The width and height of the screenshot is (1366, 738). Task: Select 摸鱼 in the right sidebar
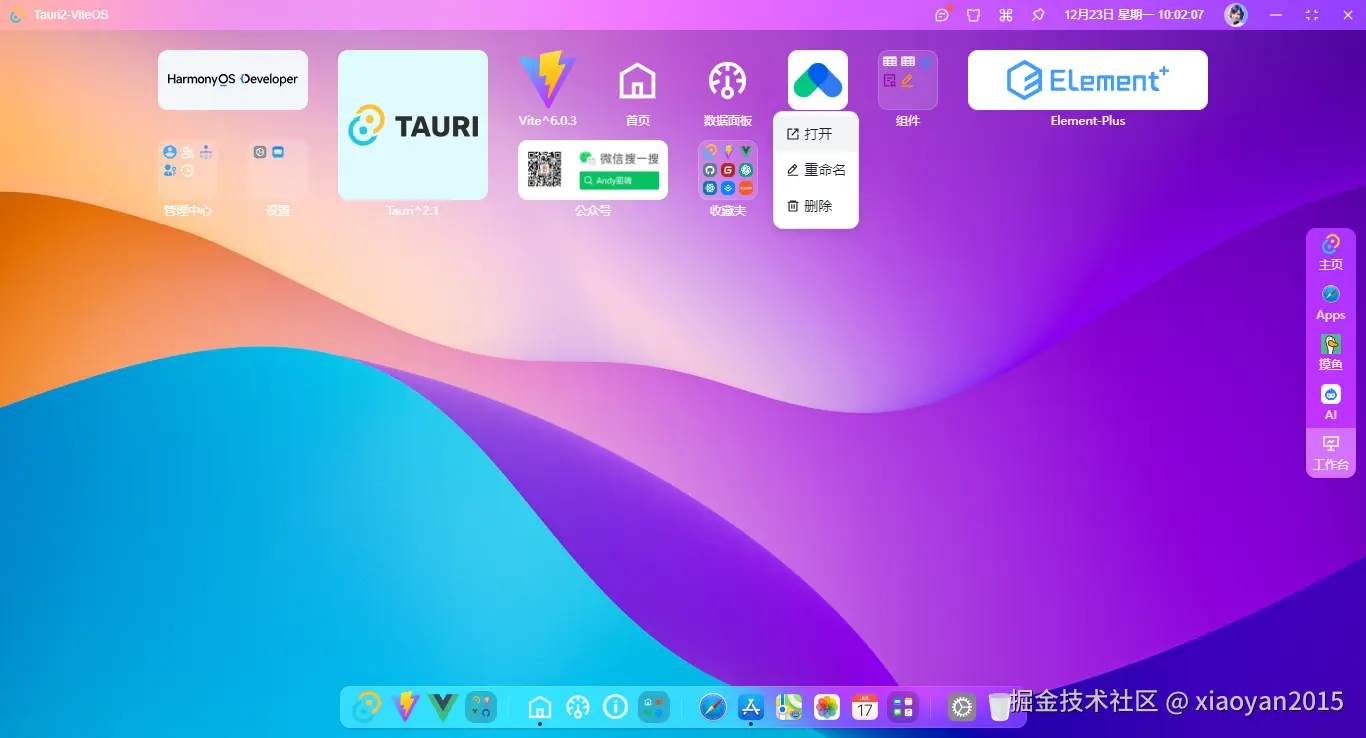coord(1331,353)
